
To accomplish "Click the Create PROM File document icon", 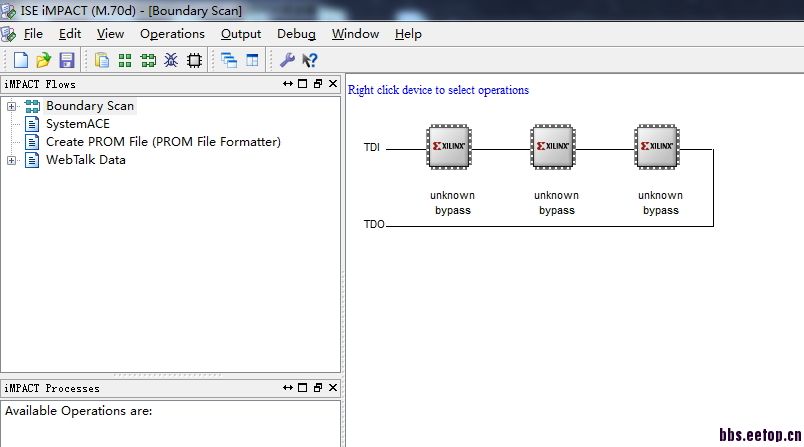I will coord(32,142).
